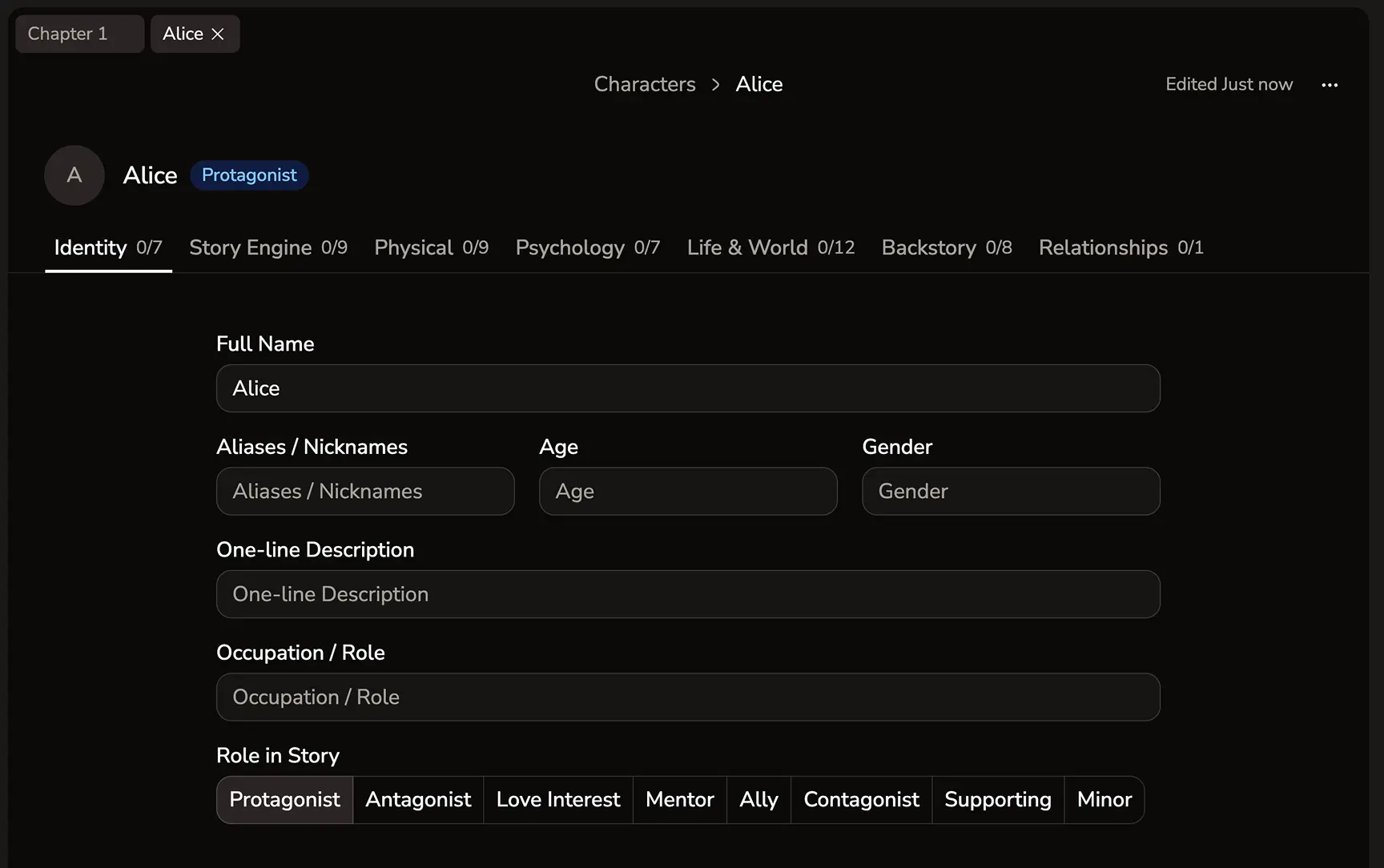The width and height of the screenshot is (1384, 868).
Task: Go back to Characters in breadcrumb
Action: (645, 84)
